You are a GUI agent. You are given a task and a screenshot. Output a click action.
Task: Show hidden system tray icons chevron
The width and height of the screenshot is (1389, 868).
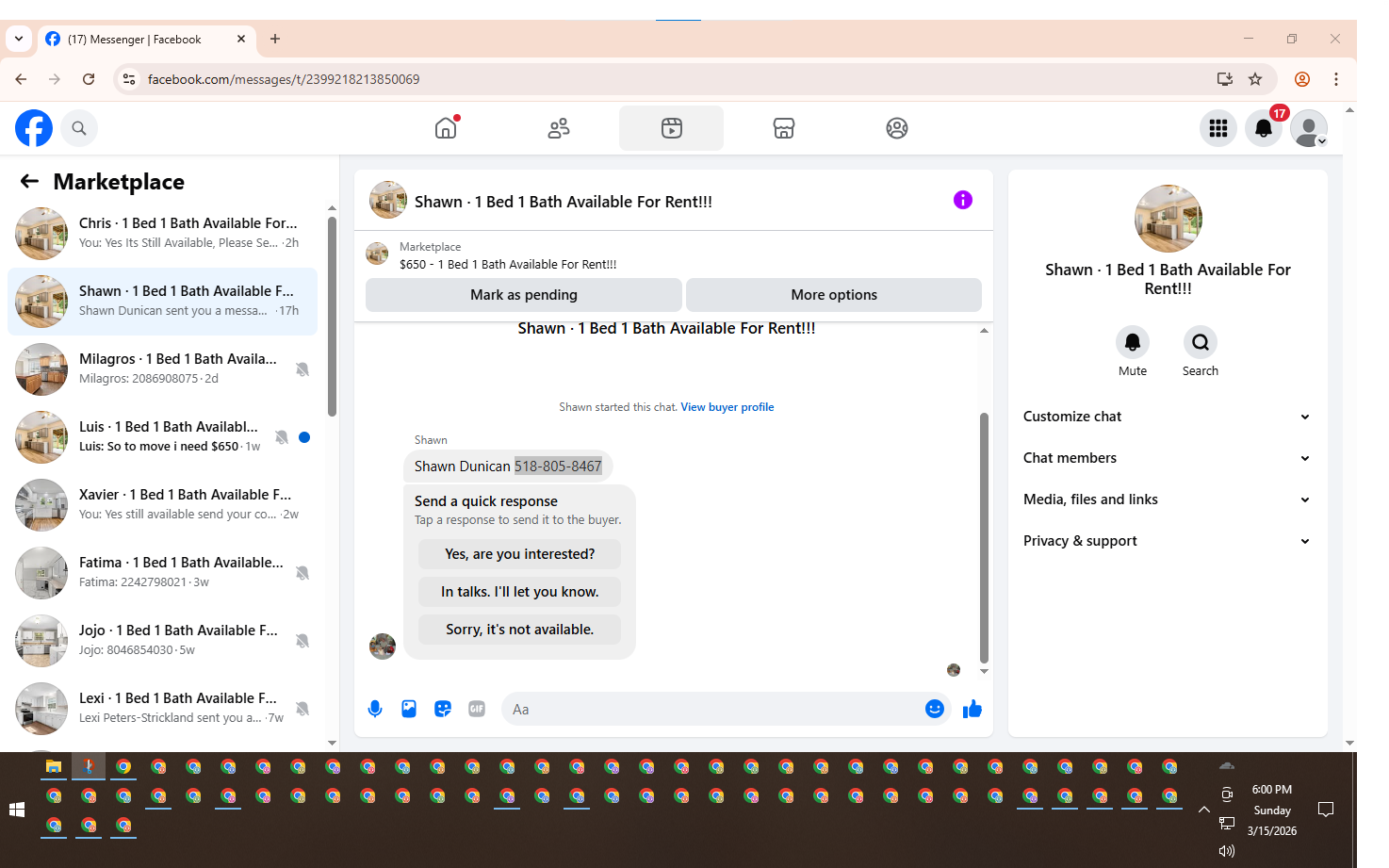[x=1204, y=810]
